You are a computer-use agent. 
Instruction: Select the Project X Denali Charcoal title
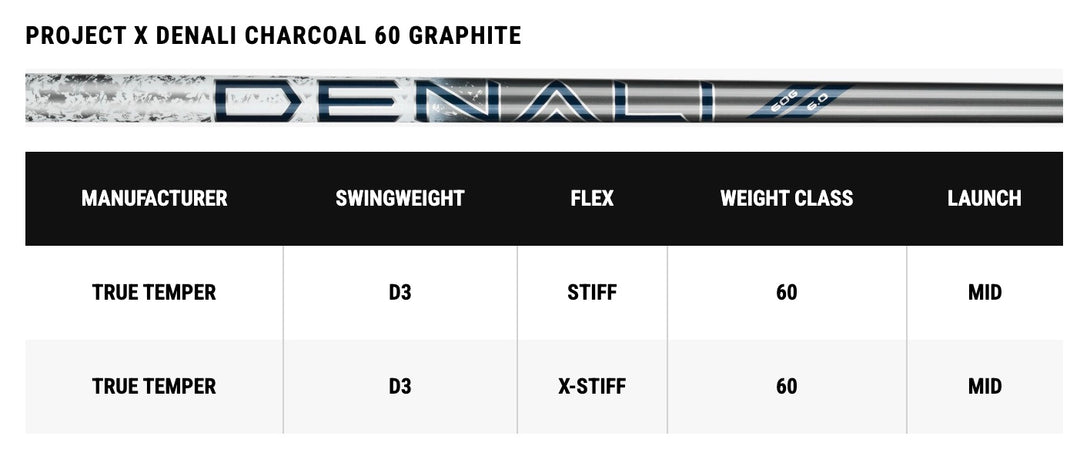(x=273, y=35)
